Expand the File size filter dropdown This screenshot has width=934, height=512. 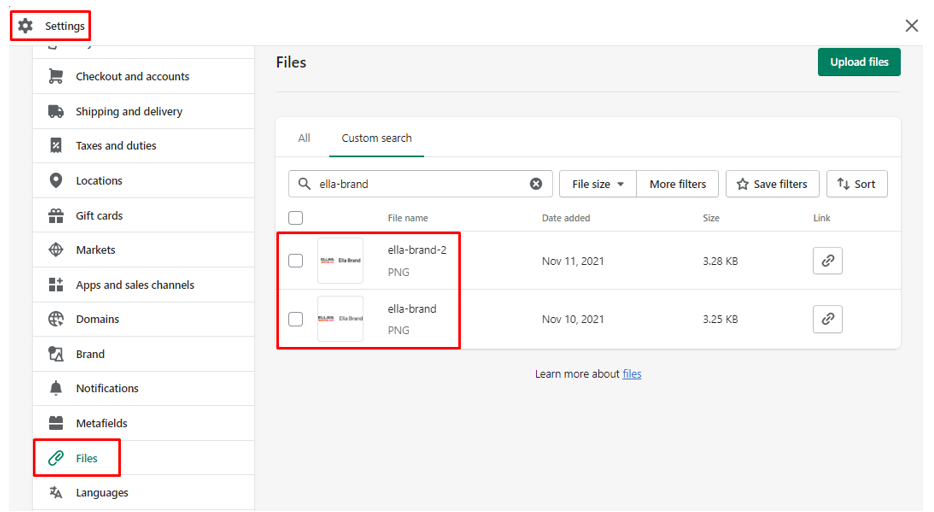(x=597, y=184)
